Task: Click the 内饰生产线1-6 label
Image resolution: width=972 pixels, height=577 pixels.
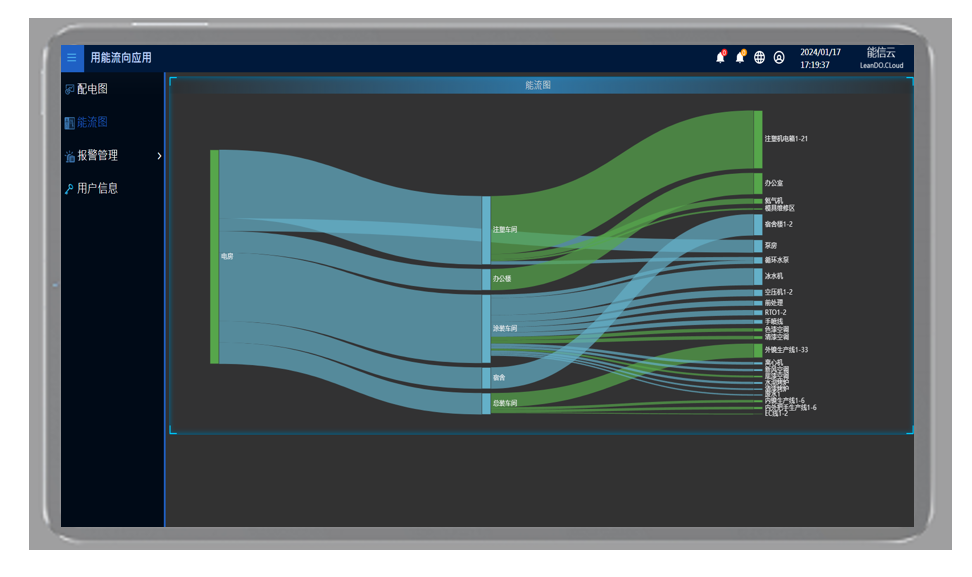Action: click(x=785, y=401)
